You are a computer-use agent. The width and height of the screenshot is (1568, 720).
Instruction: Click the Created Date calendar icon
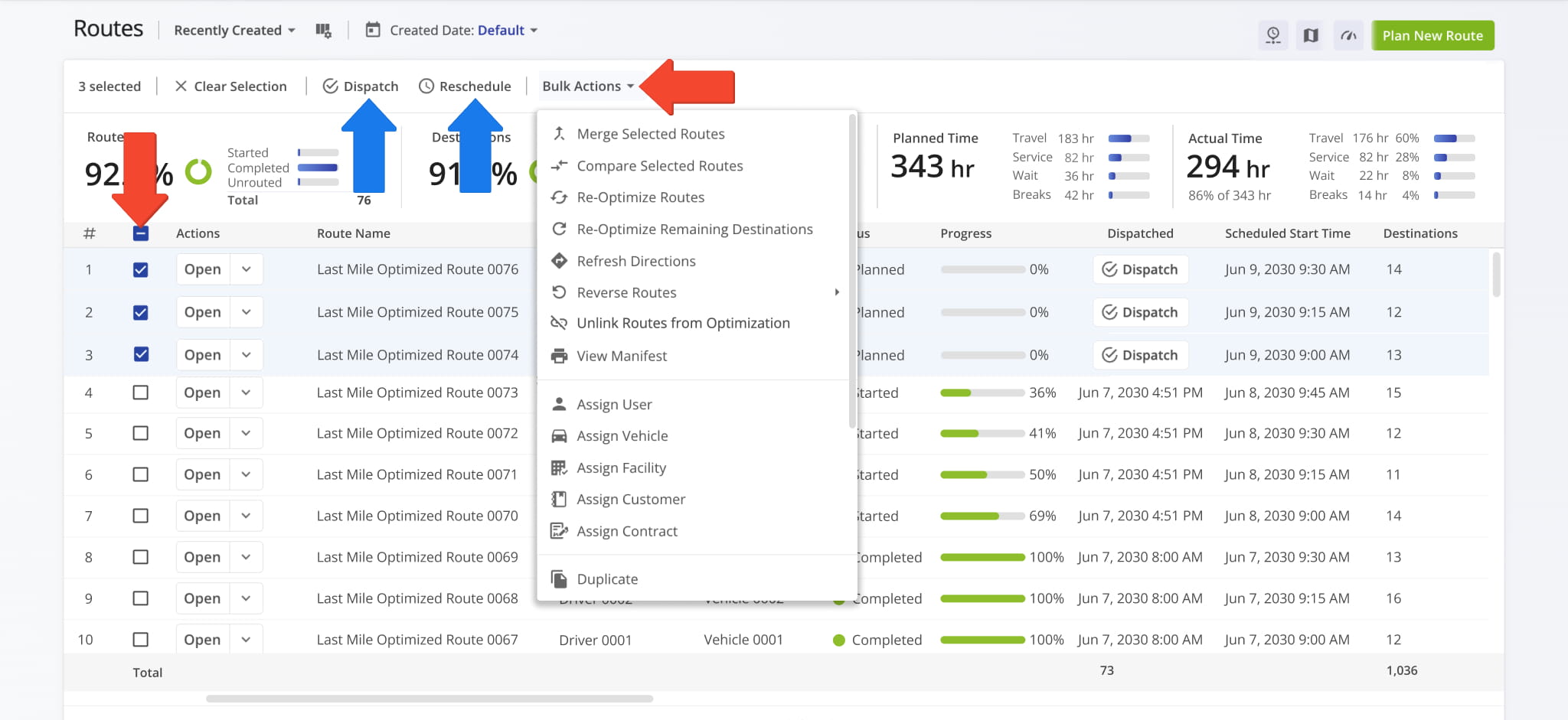tap(373, 30)
